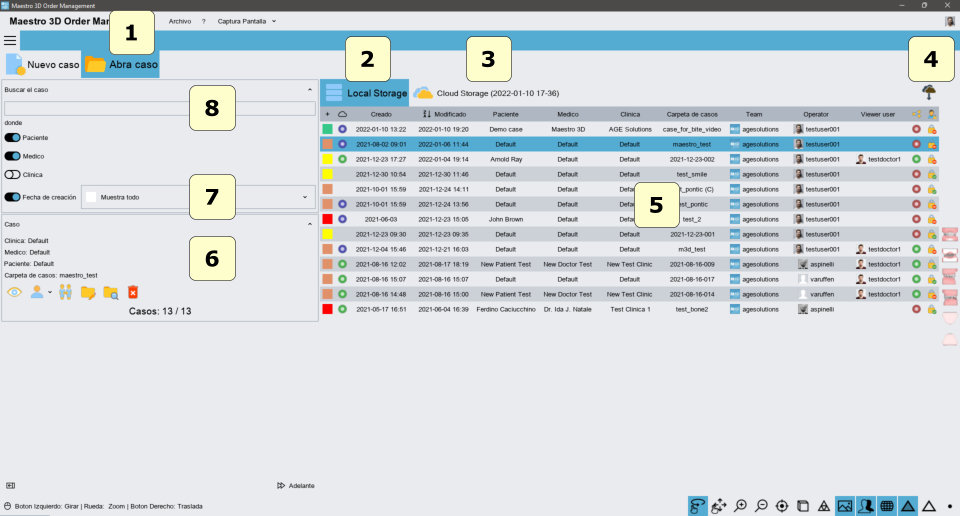Click the Carpeta de casos column header
Image resolution: width=960 pixels, height=516 pixels.
coord(692,114)
